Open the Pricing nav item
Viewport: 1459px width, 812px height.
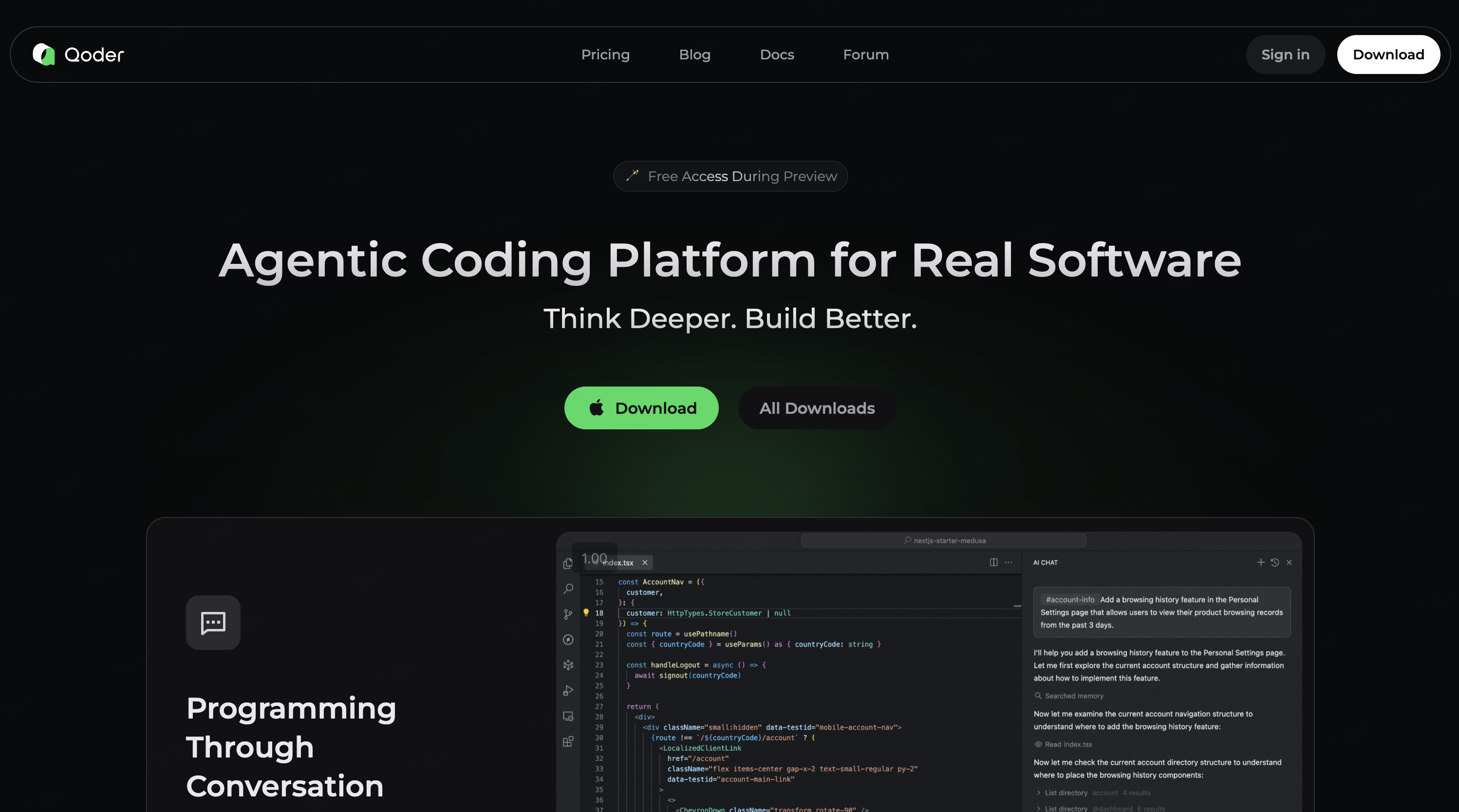click(x=605, y=55)
